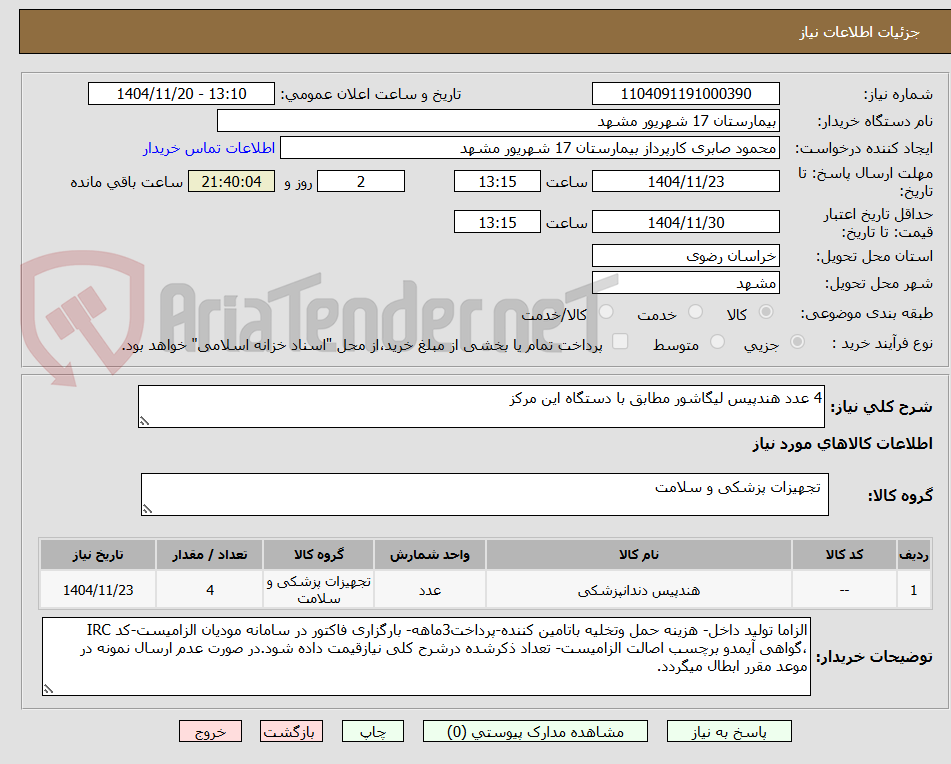
Task: Click the countdown timer 21:40:04 field
Action: pyautogui.click(x=232, y=181)
